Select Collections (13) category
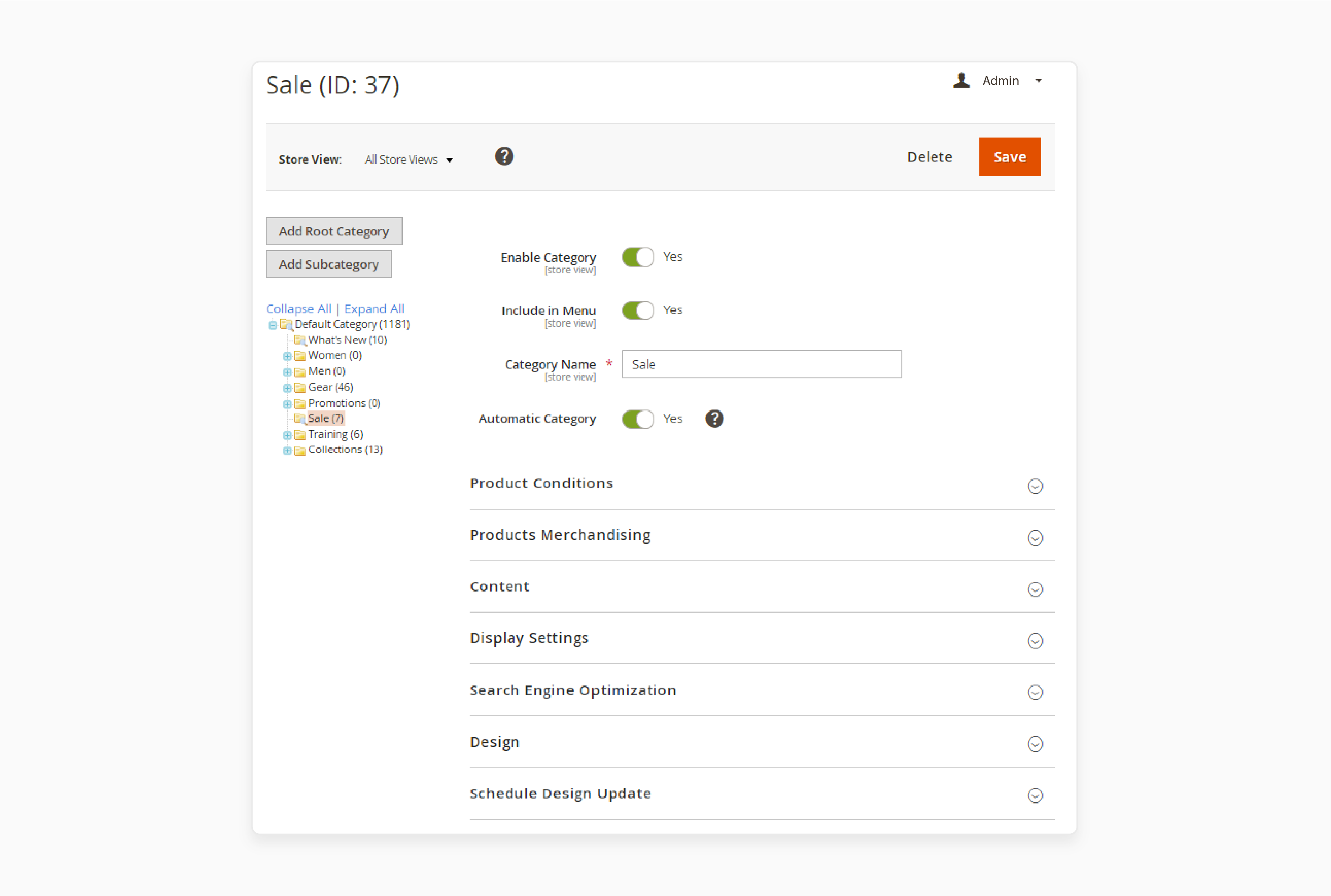 (346, 450)
